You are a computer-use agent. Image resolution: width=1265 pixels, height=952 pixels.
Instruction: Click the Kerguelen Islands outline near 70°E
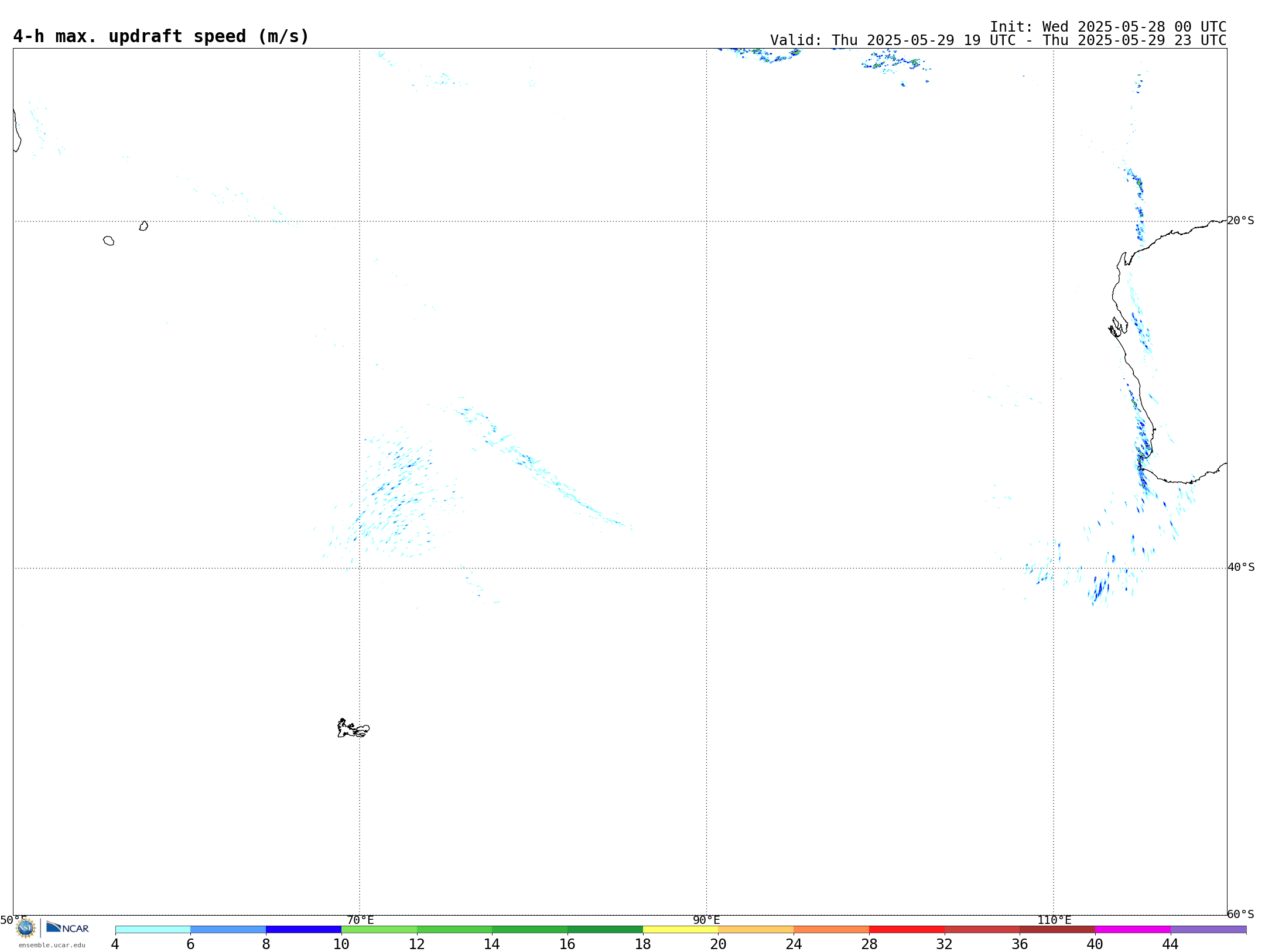(353, 728)
